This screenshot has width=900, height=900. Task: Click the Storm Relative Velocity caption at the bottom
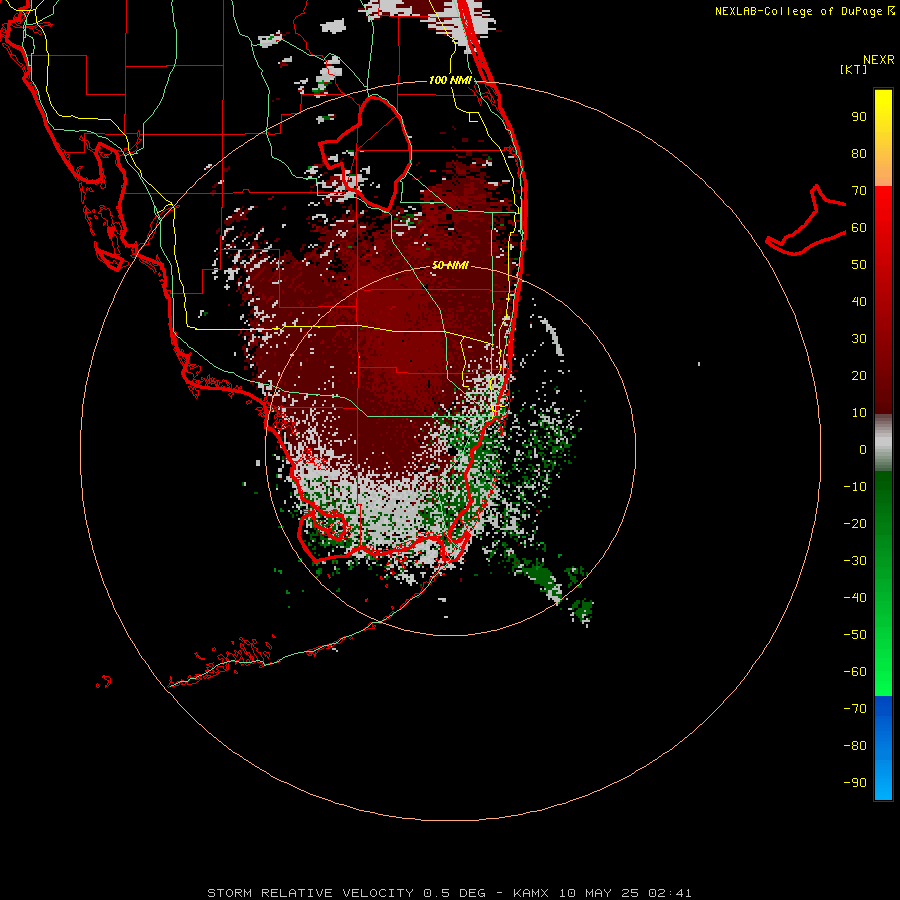coord(449,893)
